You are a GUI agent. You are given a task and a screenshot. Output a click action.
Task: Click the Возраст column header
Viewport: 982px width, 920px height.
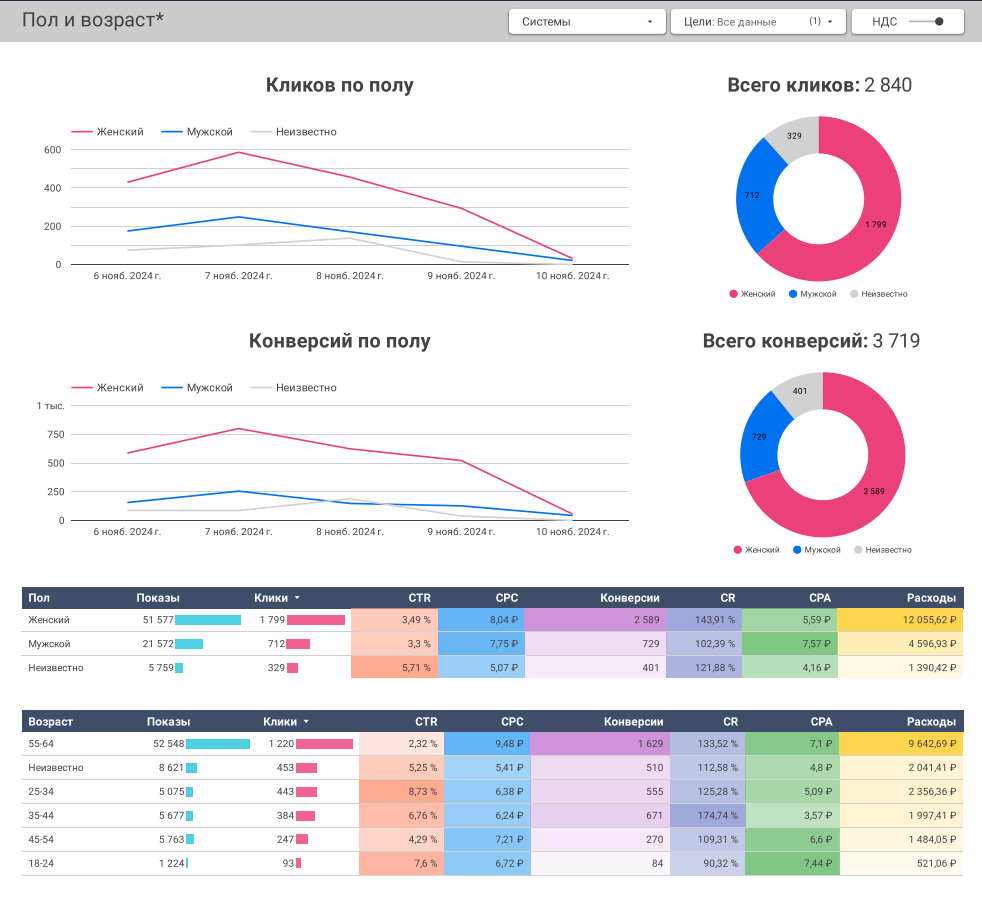click(x=51, y=721)
